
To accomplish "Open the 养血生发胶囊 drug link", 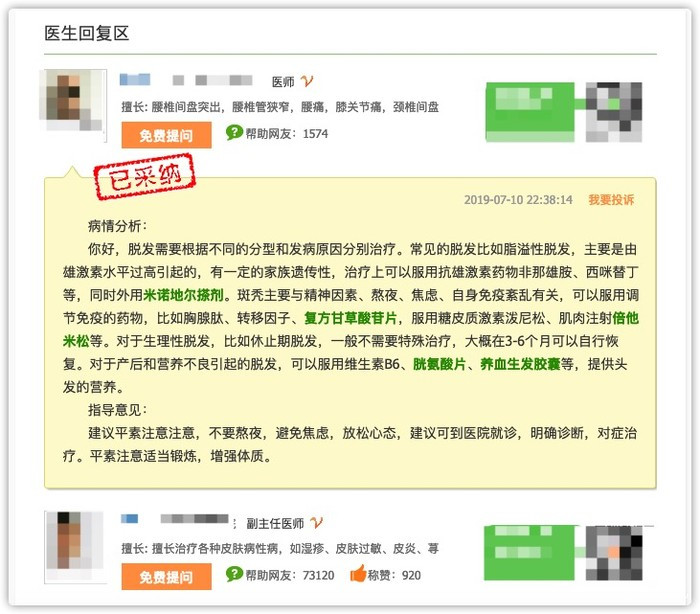I will pyautogui.click(x=520, y=364).
